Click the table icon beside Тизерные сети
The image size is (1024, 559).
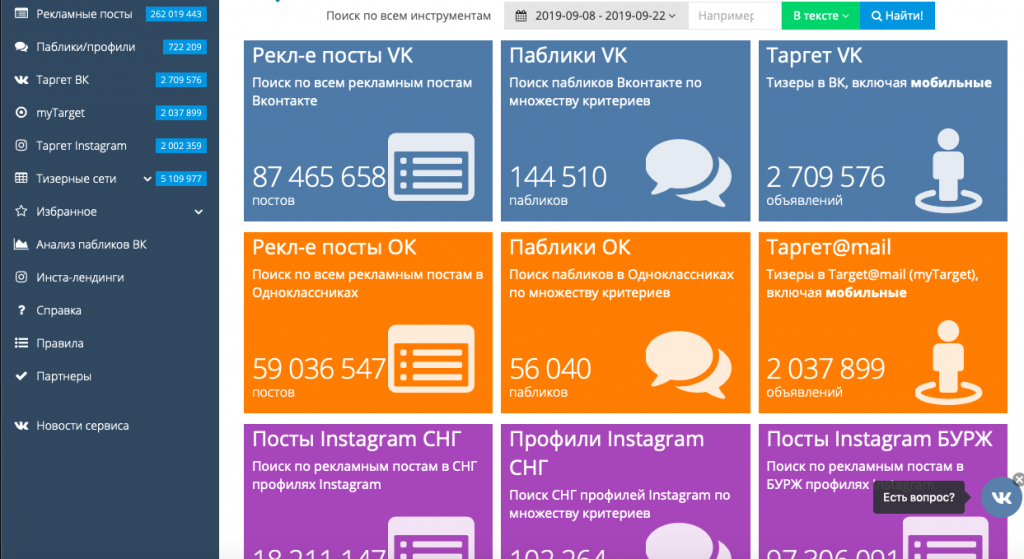click(21, 178)
